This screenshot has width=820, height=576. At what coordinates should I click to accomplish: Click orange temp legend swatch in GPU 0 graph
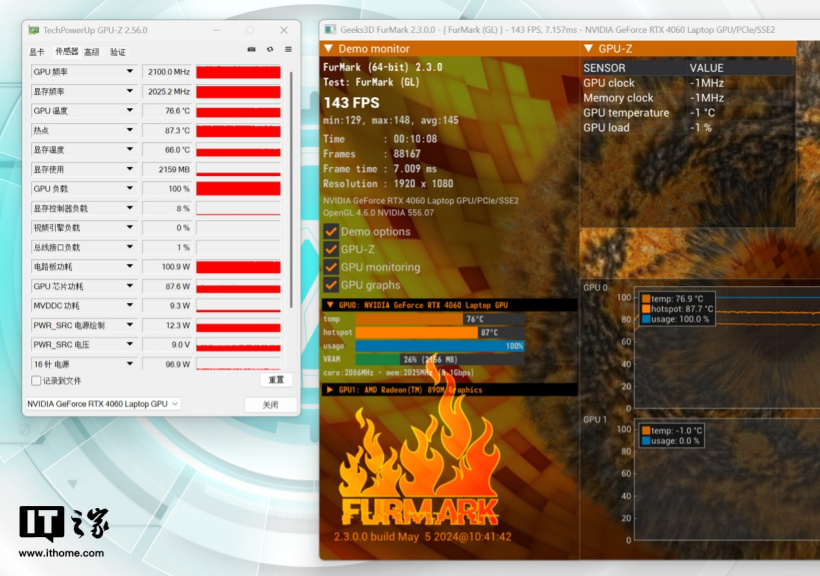pos(646,298)
